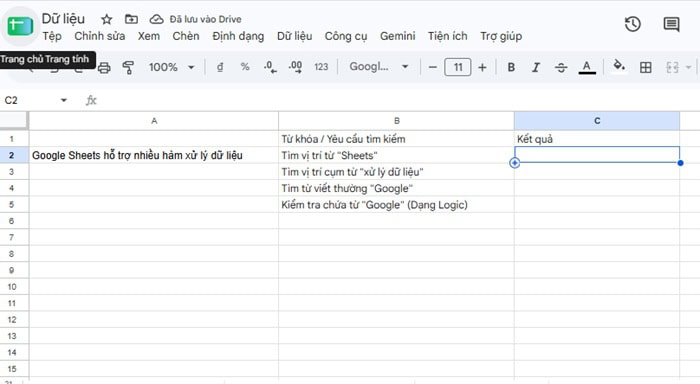Image resolution: width=700 pixels, height=384 pixels.
Task: Open the fill color picker
Action: click(x=618, y=66)
